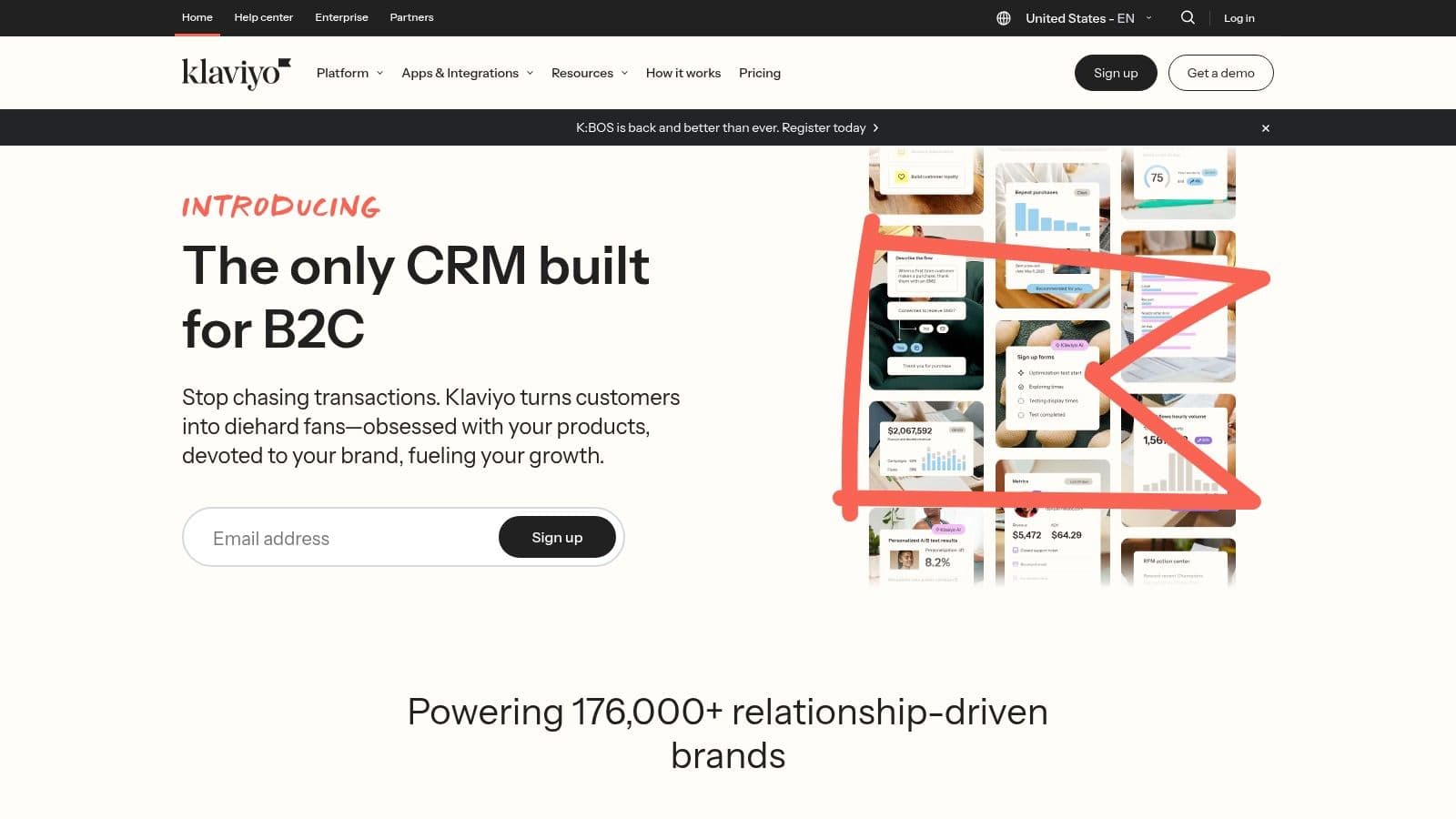
Task: Open the Resources dropdown
Action: [589, 73]
